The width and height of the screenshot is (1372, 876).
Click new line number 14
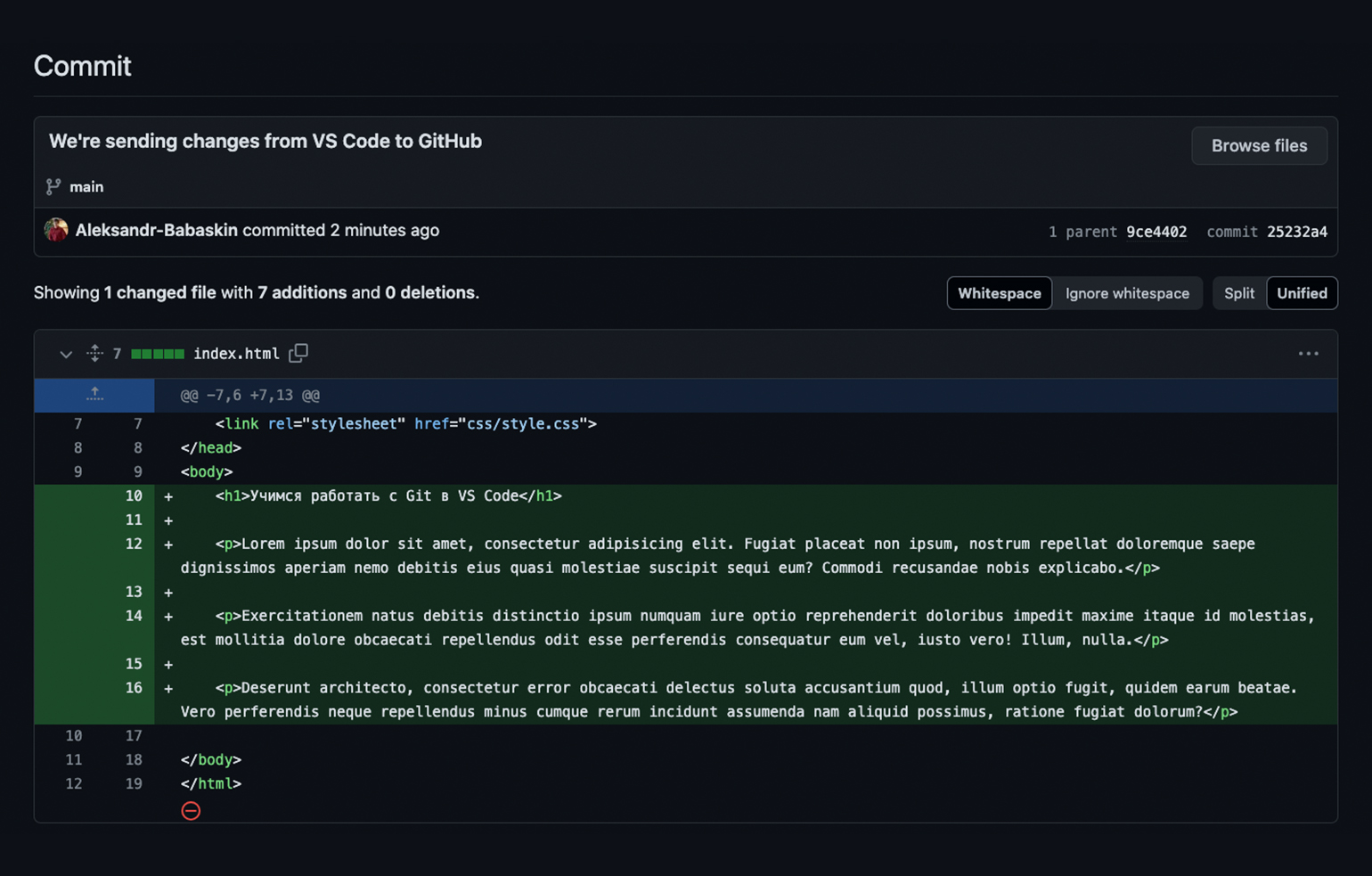coord(134,616)
